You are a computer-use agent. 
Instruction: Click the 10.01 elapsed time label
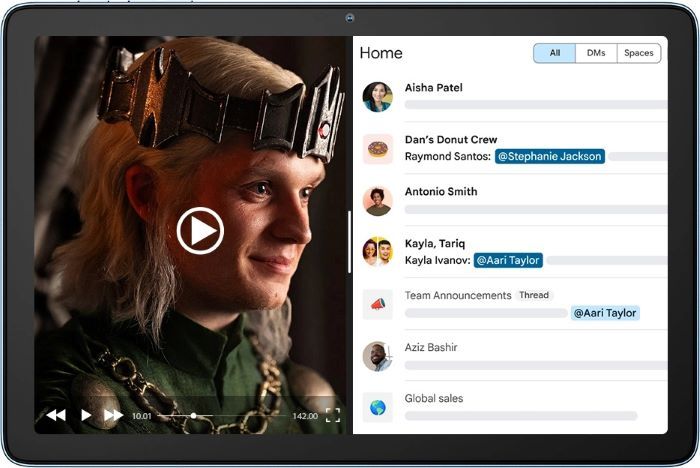[142, 416]
